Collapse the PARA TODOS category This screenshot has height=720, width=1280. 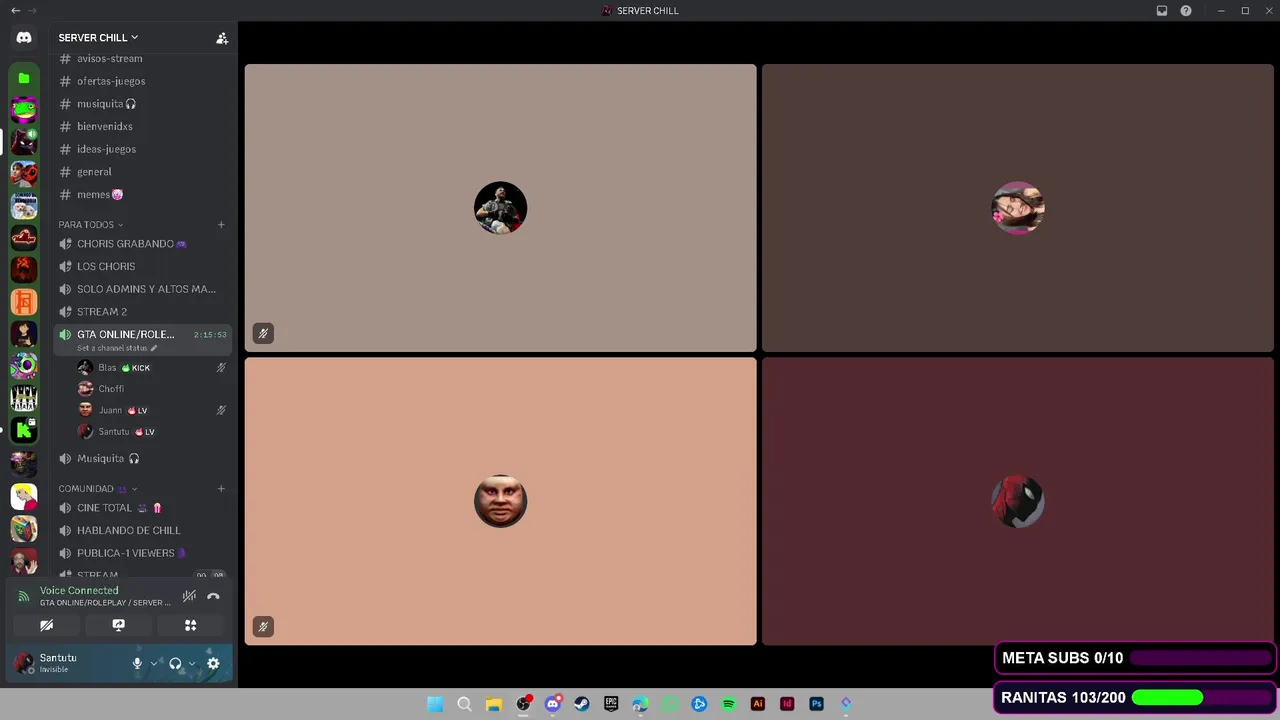pyautogui.click(x=91, y=225)
